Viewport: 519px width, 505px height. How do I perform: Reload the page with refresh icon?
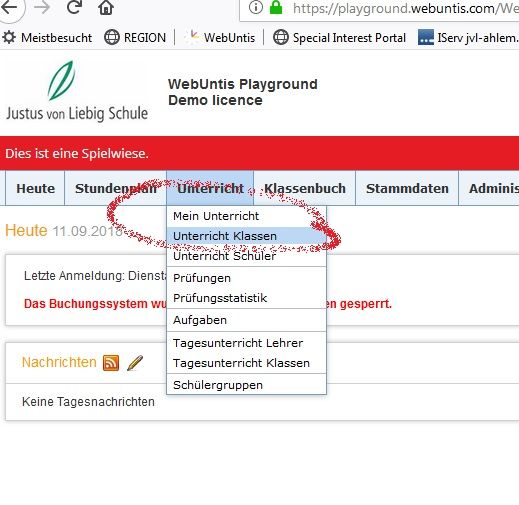[x=74, y=7]
